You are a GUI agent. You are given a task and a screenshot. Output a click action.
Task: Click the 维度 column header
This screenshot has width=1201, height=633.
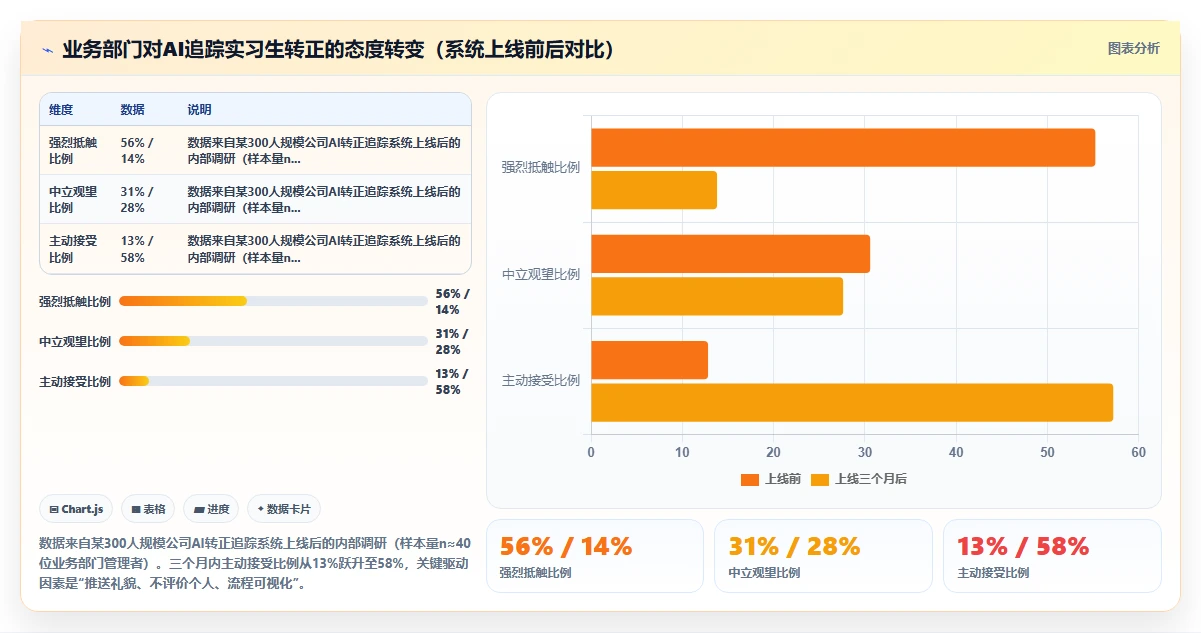(61, 110)
